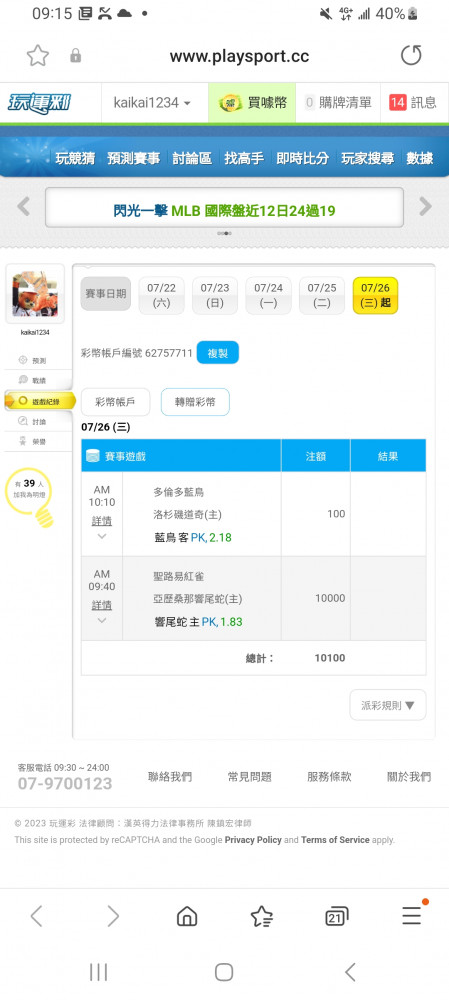The image size is (449, 1000).
Task: Click the 複製 button
Action: point(217,353)
